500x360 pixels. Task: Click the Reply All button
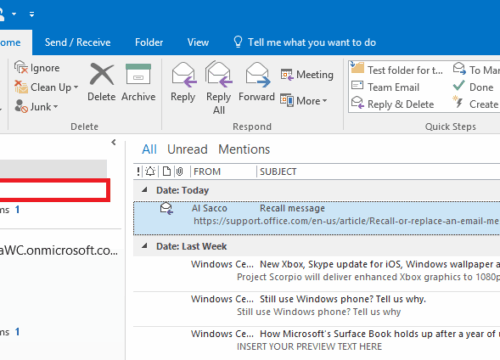pos(219,88)
